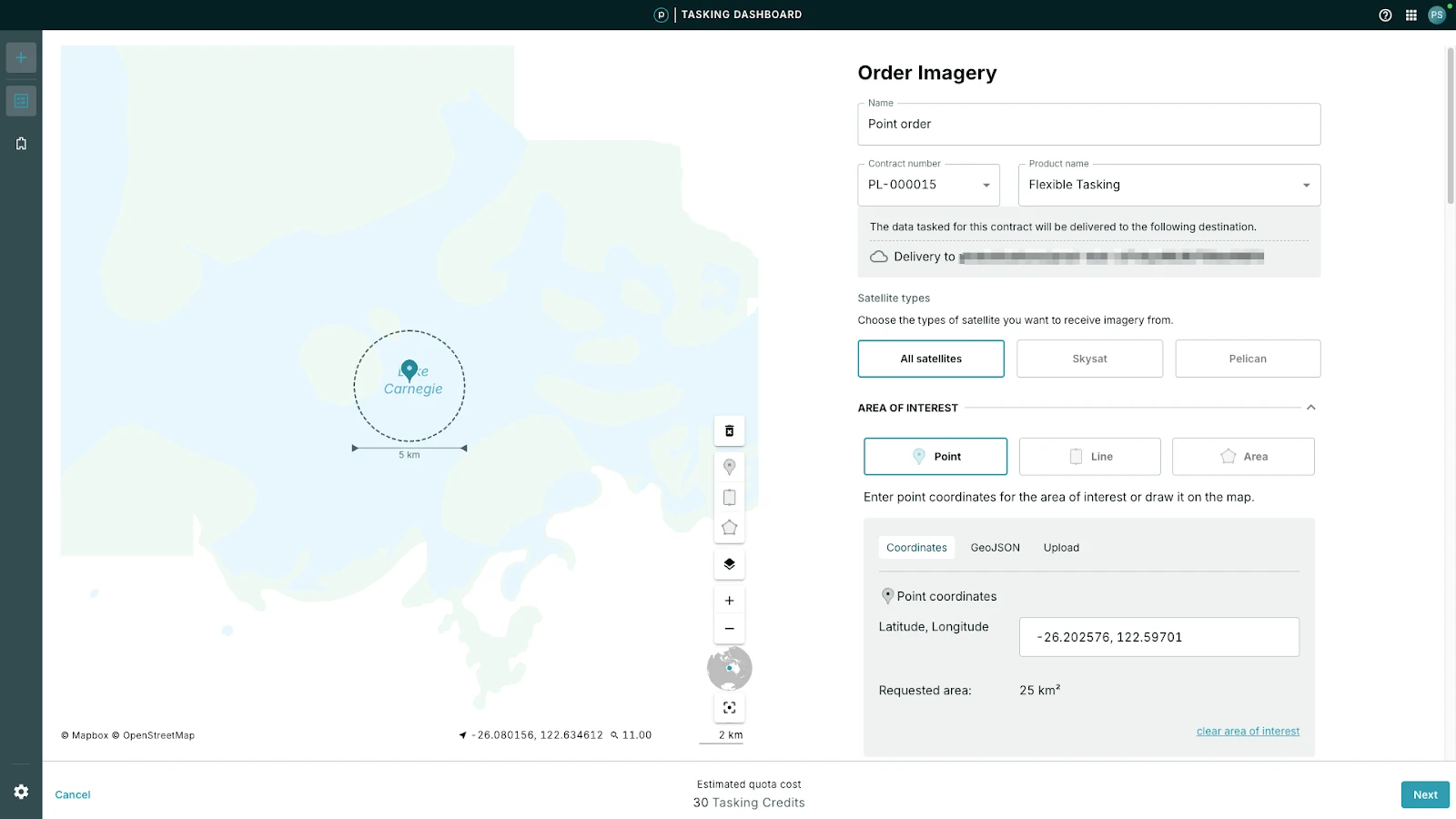Open the help icon in top bar

[x=1385, y=15]
